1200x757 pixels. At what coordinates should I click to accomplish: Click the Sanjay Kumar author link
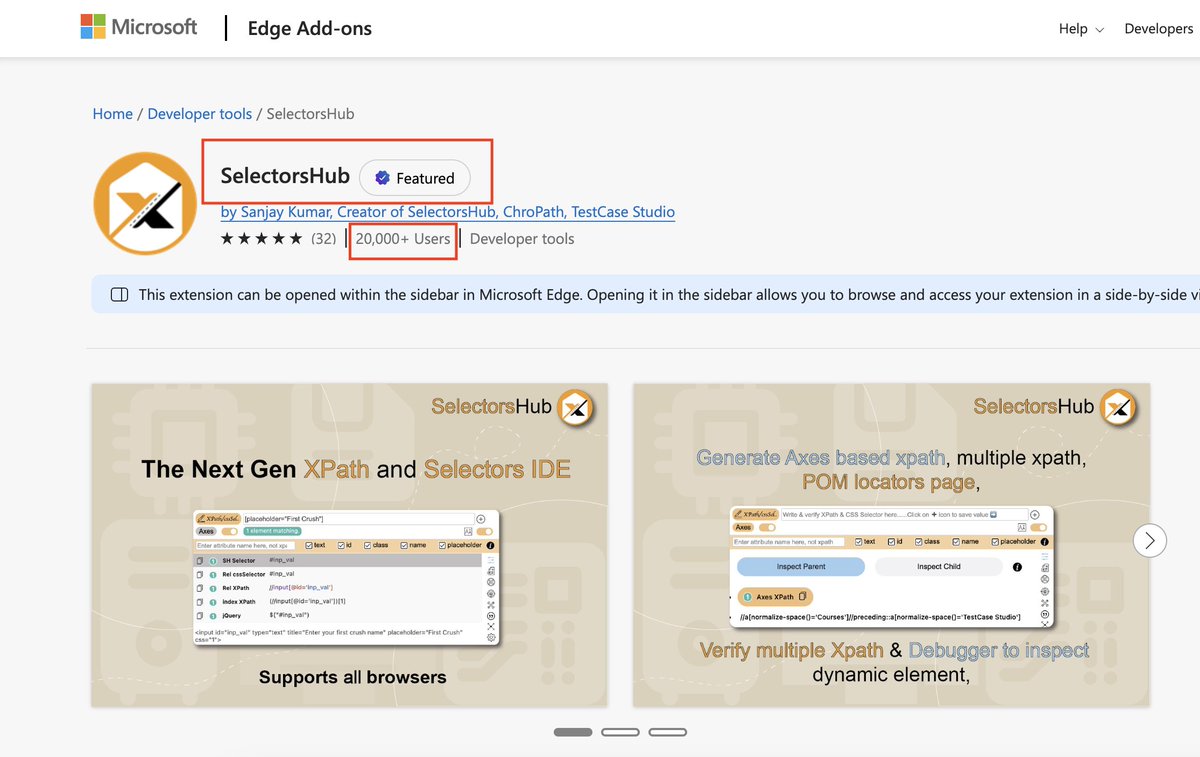[x=448, y=212]
